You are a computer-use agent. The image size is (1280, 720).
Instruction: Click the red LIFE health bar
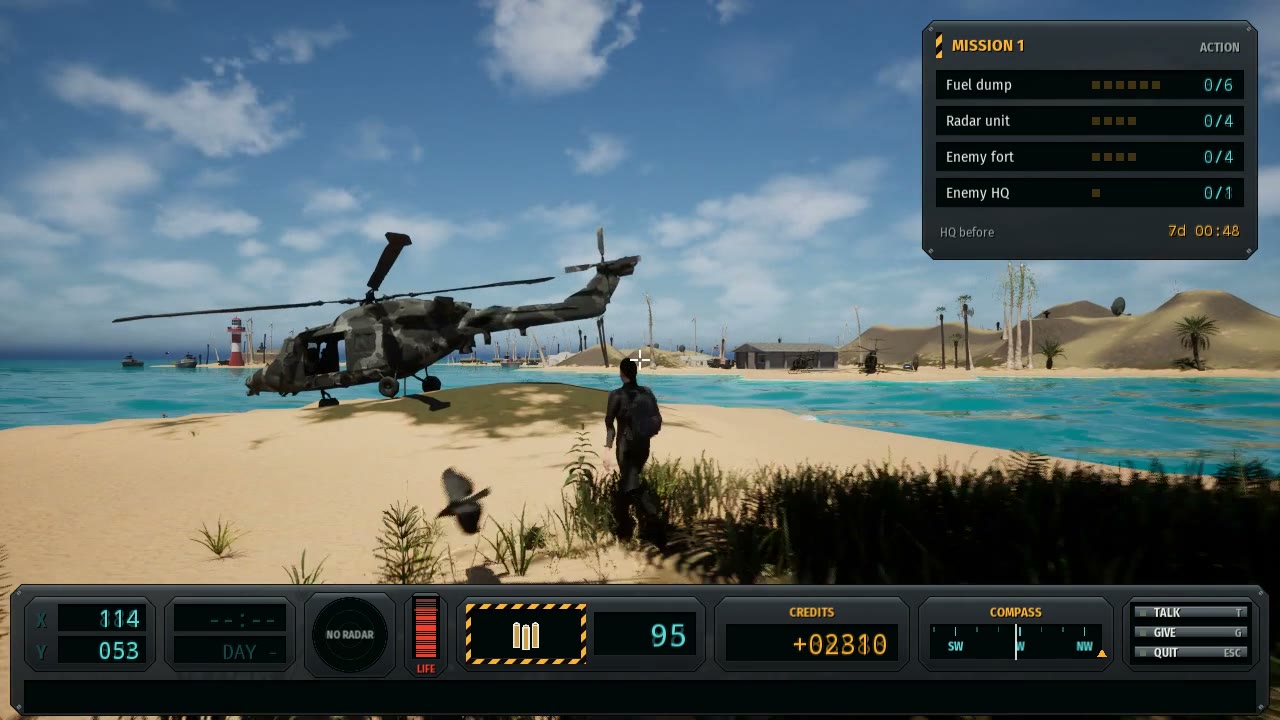point(426,629)
